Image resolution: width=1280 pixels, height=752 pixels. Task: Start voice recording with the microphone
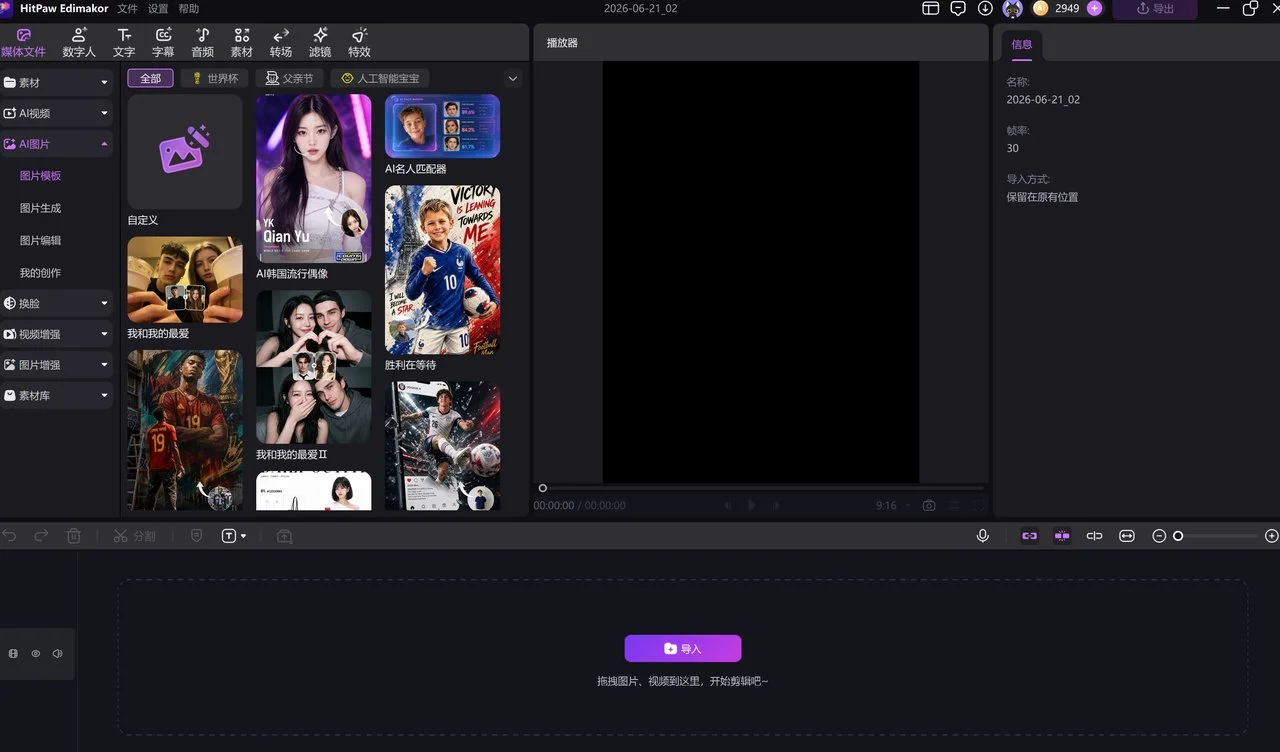pyautogui.click(x=983, y=536)
